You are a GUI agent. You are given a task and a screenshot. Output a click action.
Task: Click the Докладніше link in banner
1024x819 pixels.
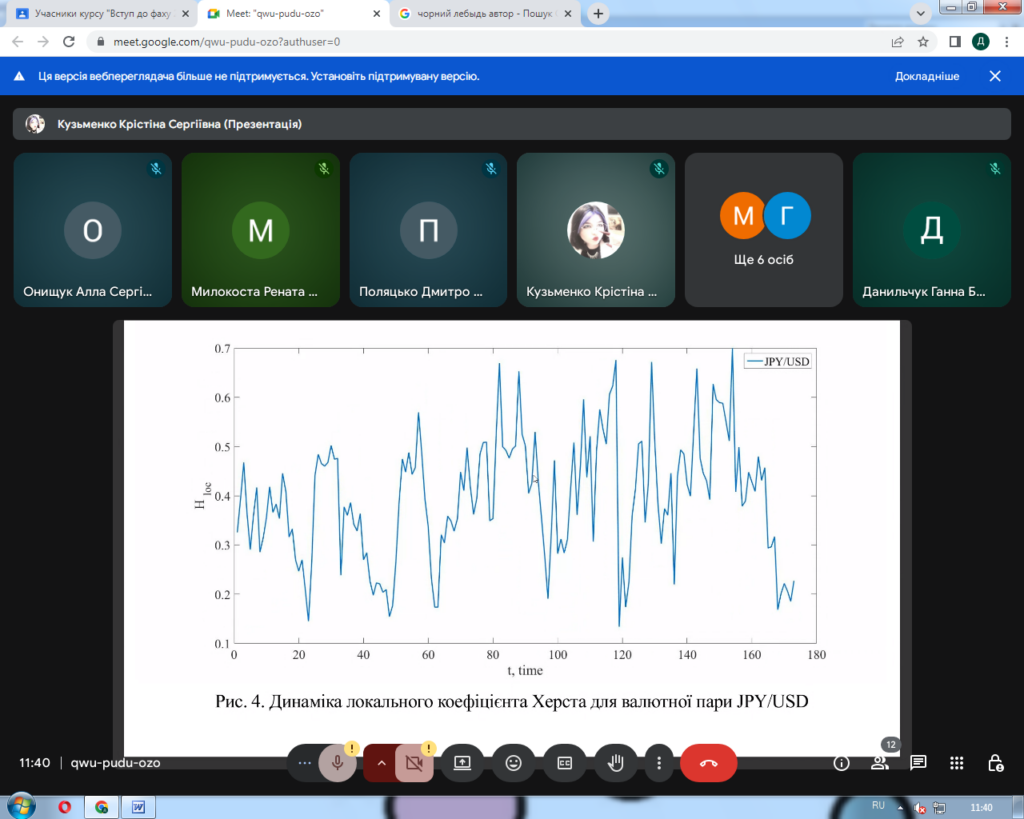point(927,76)
